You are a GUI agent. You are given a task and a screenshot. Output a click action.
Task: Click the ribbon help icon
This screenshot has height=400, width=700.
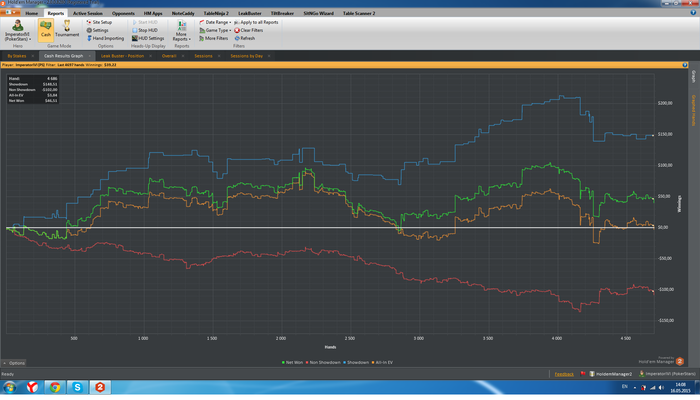693,13
